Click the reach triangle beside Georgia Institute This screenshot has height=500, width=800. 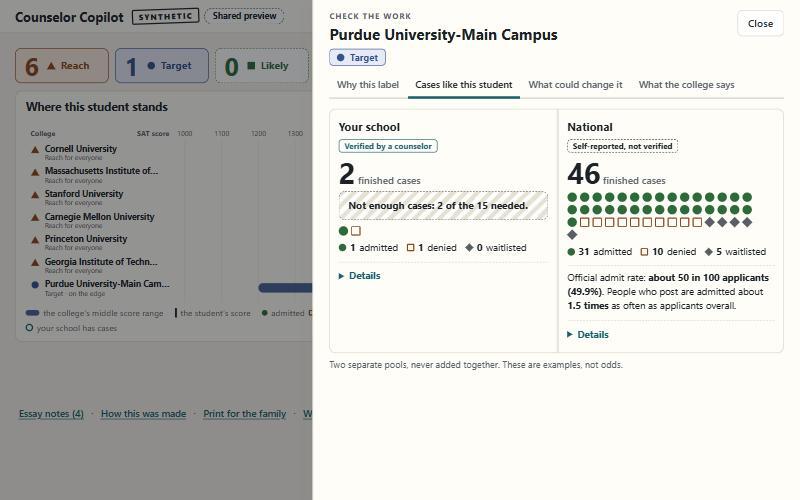(x=35, y=262)
